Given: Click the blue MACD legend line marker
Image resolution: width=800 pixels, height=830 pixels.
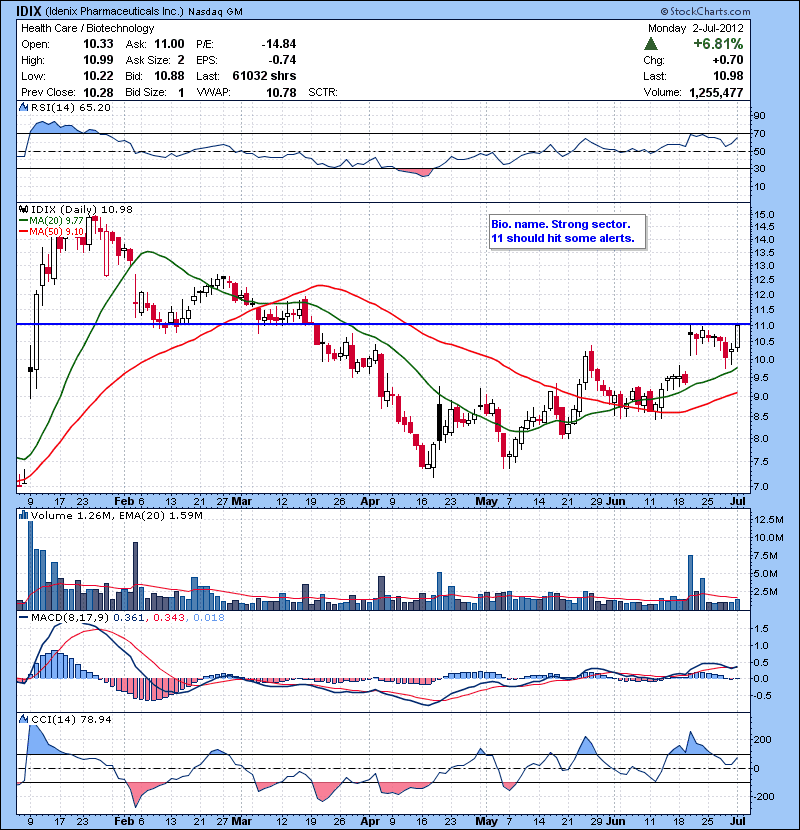Looking at the screenshot, I should click(x=23, y=617).
